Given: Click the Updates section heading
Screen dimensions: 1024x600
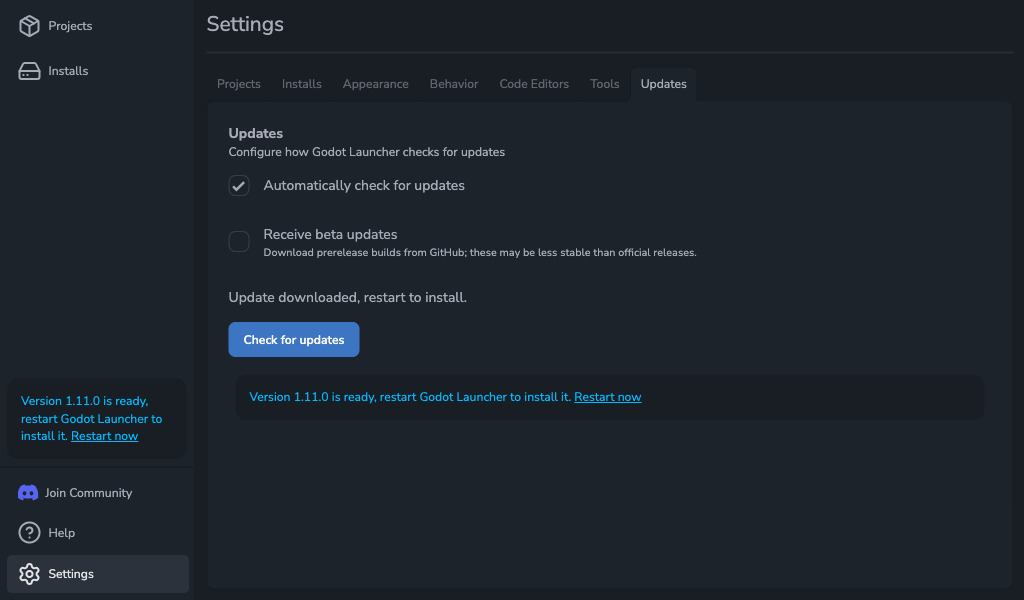Looking at the screenshot, I should tap(255, 133).
